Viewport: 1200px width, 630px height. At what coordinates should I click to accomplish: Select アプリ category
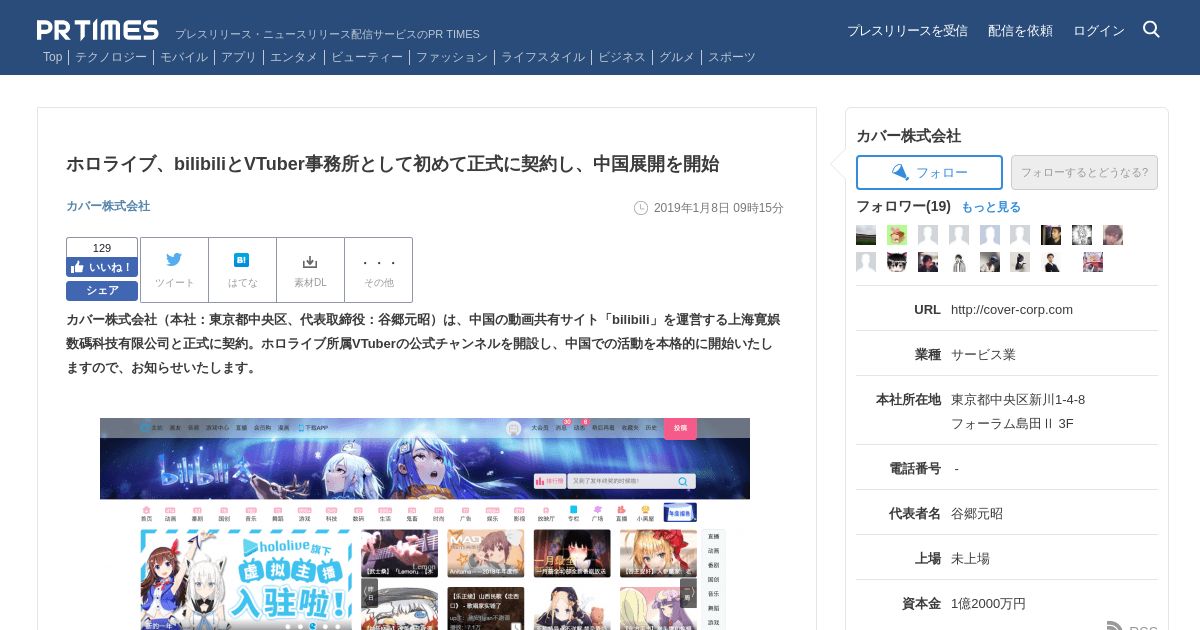(239, 57)
